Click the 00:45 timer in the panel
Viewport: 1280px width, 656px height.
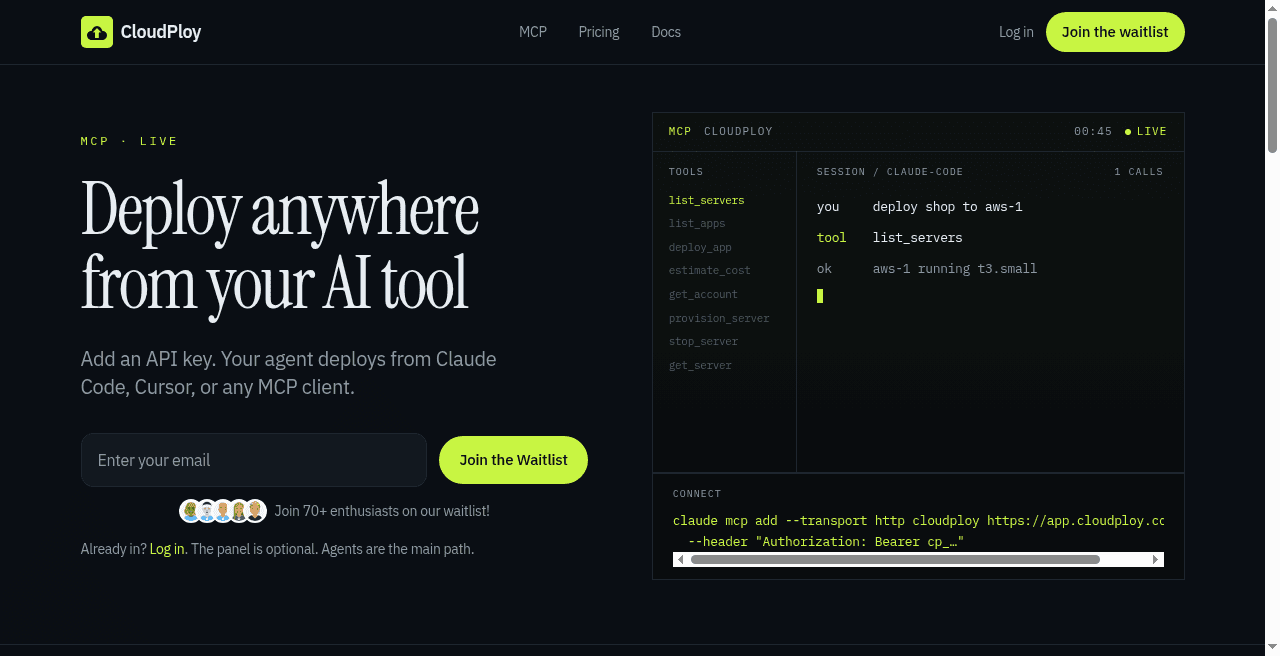click(1093, 131)
